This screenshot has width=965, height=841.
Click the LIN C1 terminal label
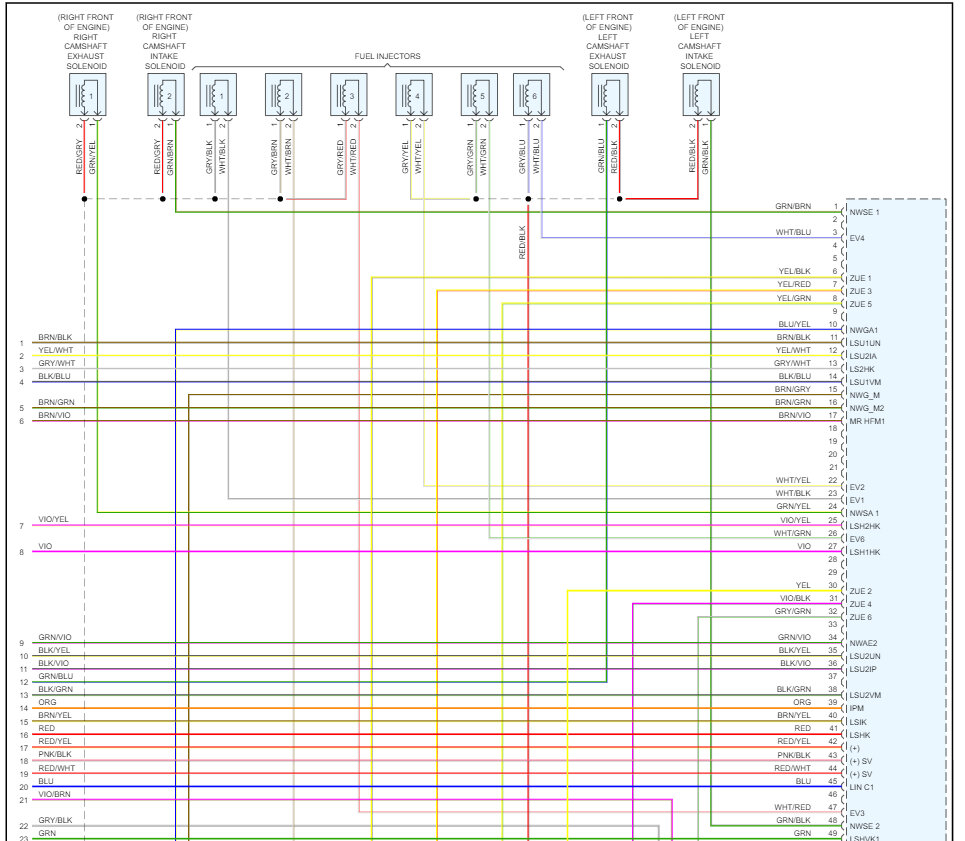pyautogui.click(x=862, y=787)
